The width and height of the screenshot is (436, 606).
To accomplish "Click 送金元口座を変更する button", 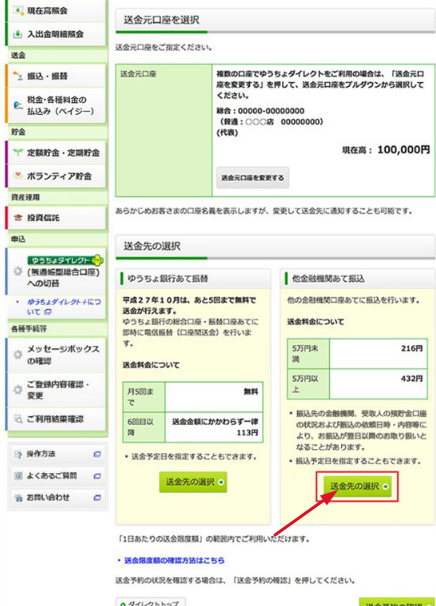I will pyautogui.click(x=252, y=178).
